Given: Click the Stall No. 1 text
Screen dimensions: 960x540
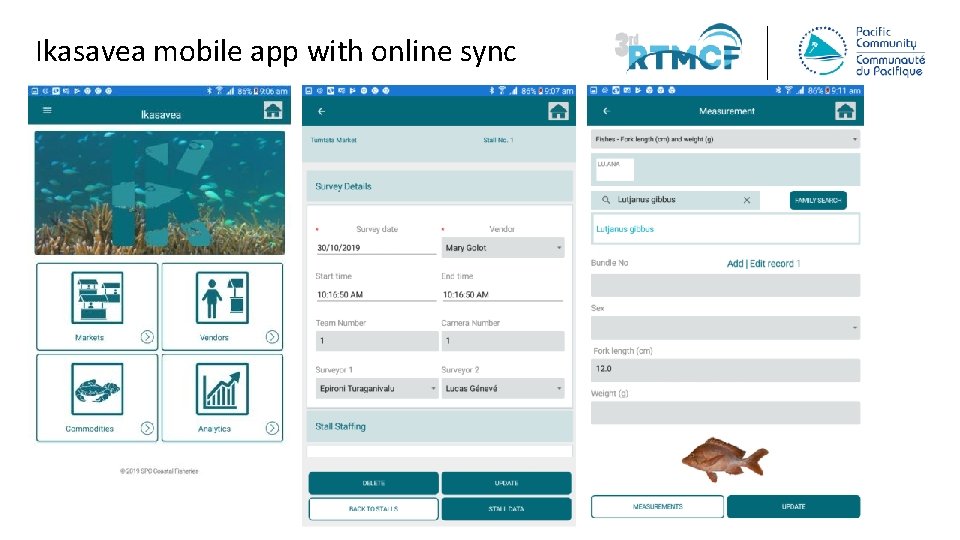Looking at the screenshot, I should [x=498, y=140].
